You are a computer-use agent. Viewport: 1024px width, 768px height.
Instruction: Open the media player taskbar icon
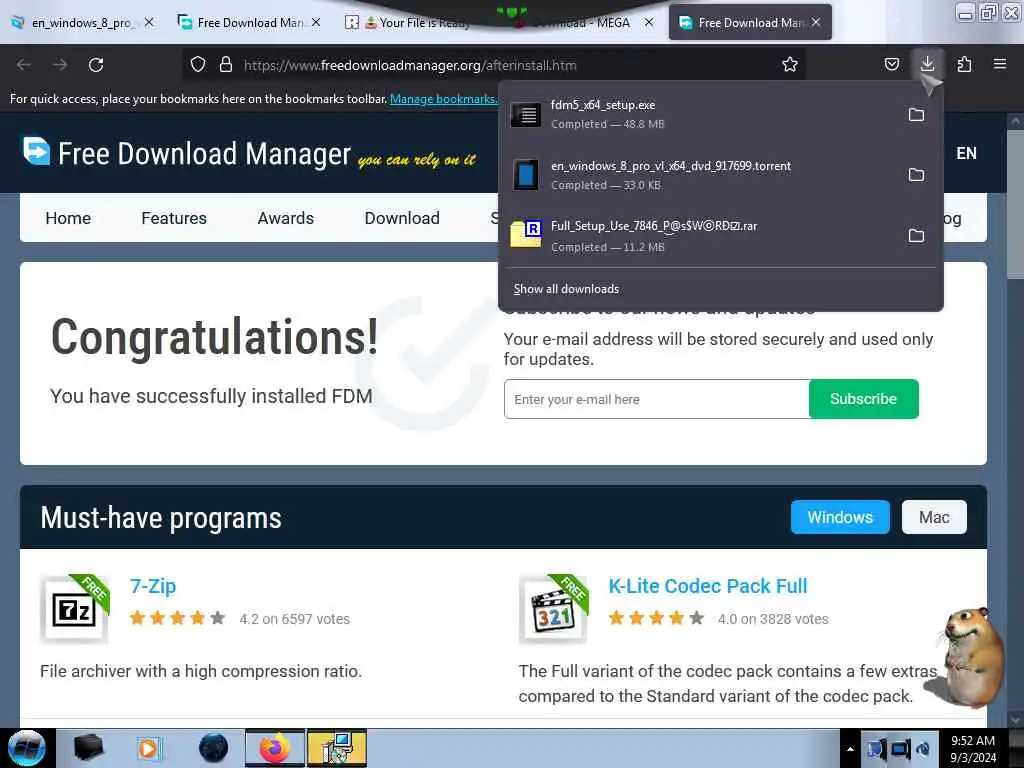(x=148, y=748)
